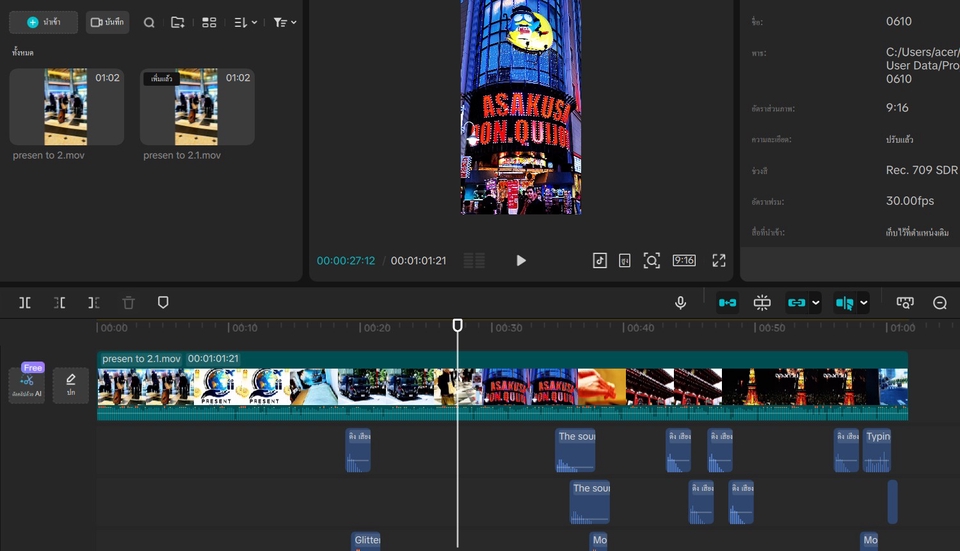
Task: Click the 00:40 mark on timeline ruler
Action: pyautogui.click(x=640, y=328)
